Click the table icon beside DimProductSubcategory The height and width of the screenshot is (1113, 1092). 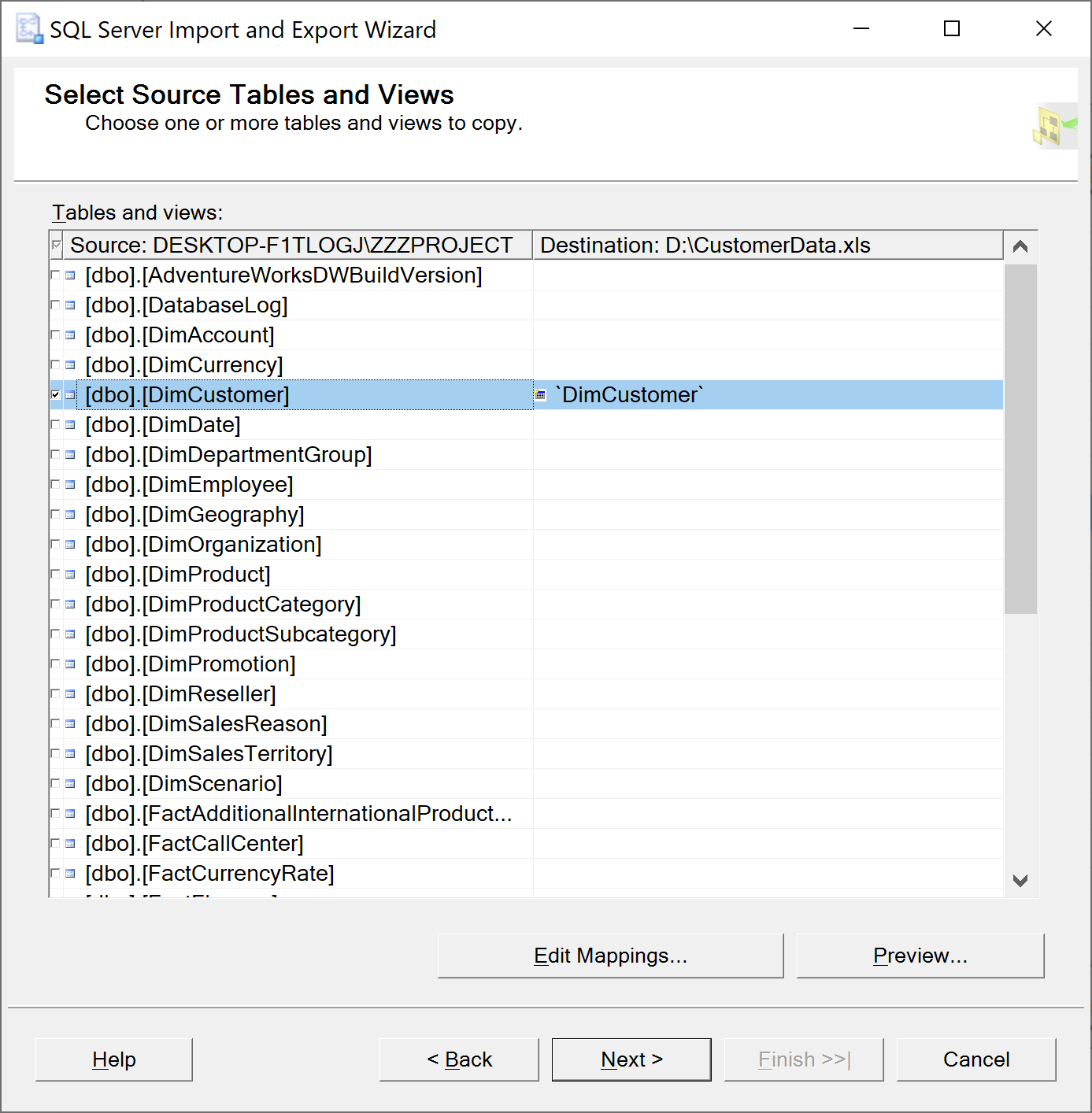pos(70,634)
